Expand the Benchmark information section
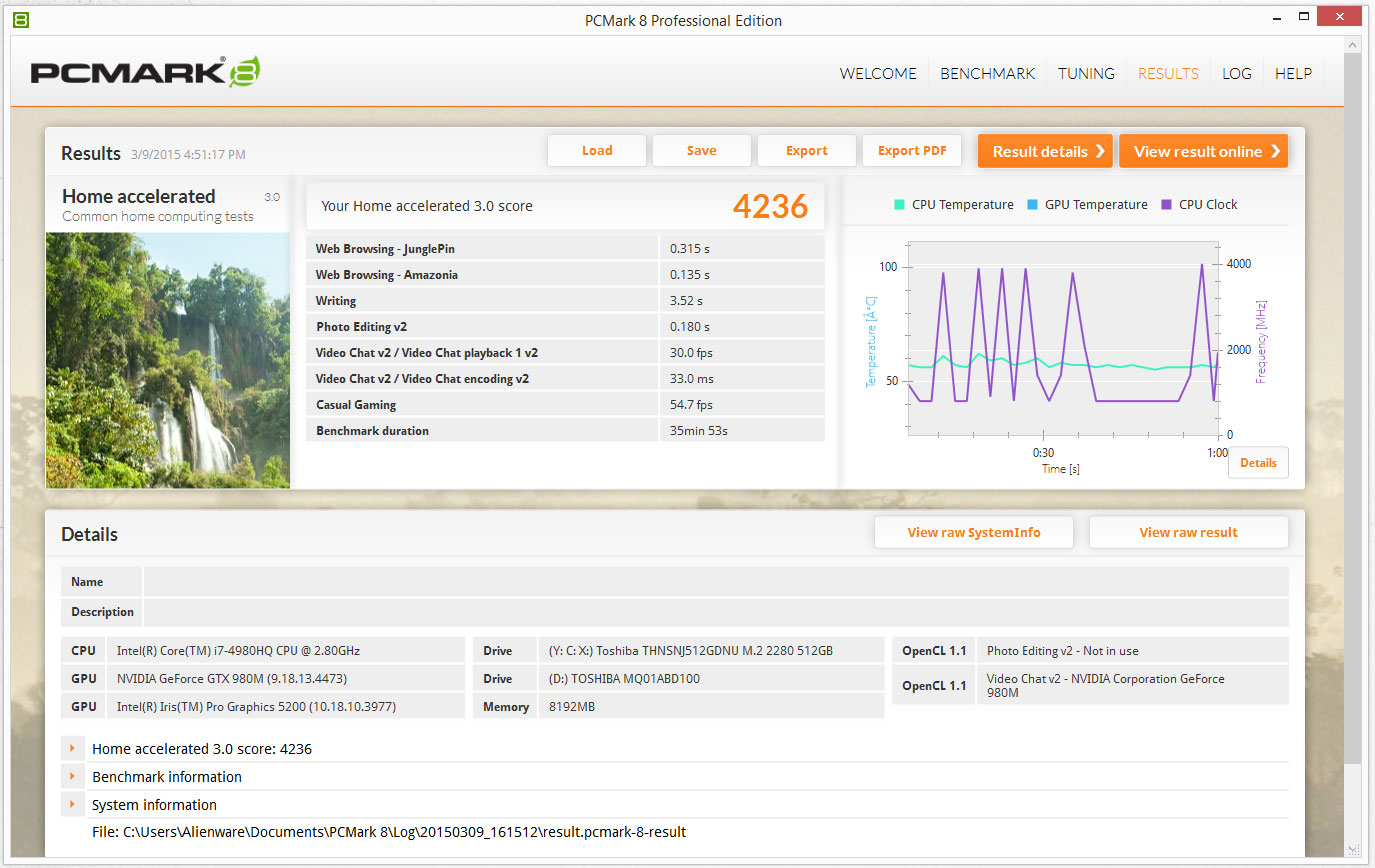1375x868 pixels. (72, 776)
